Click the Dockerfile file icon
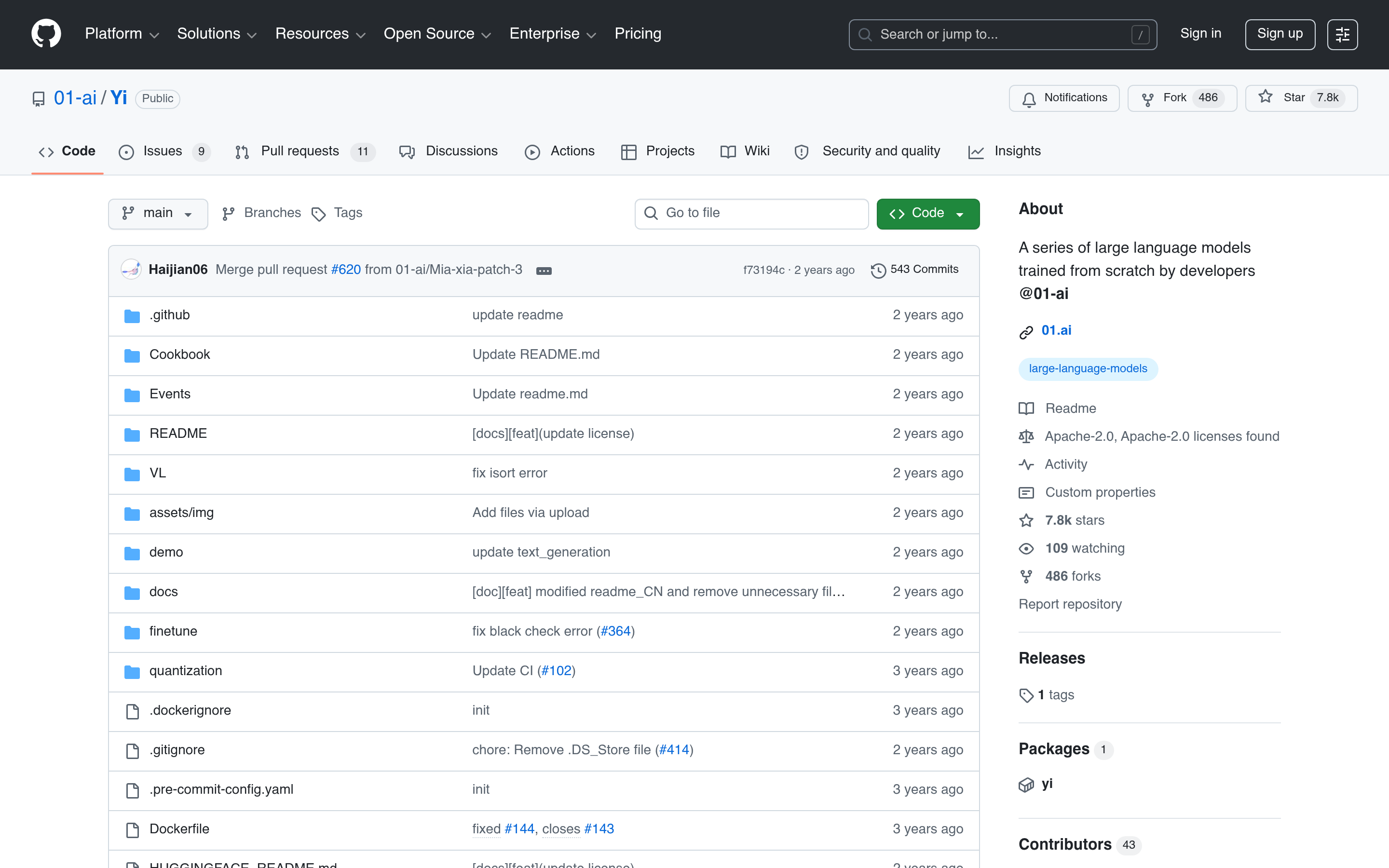The height and width of the screenshot is (868, 1389). tap(132, 830)
